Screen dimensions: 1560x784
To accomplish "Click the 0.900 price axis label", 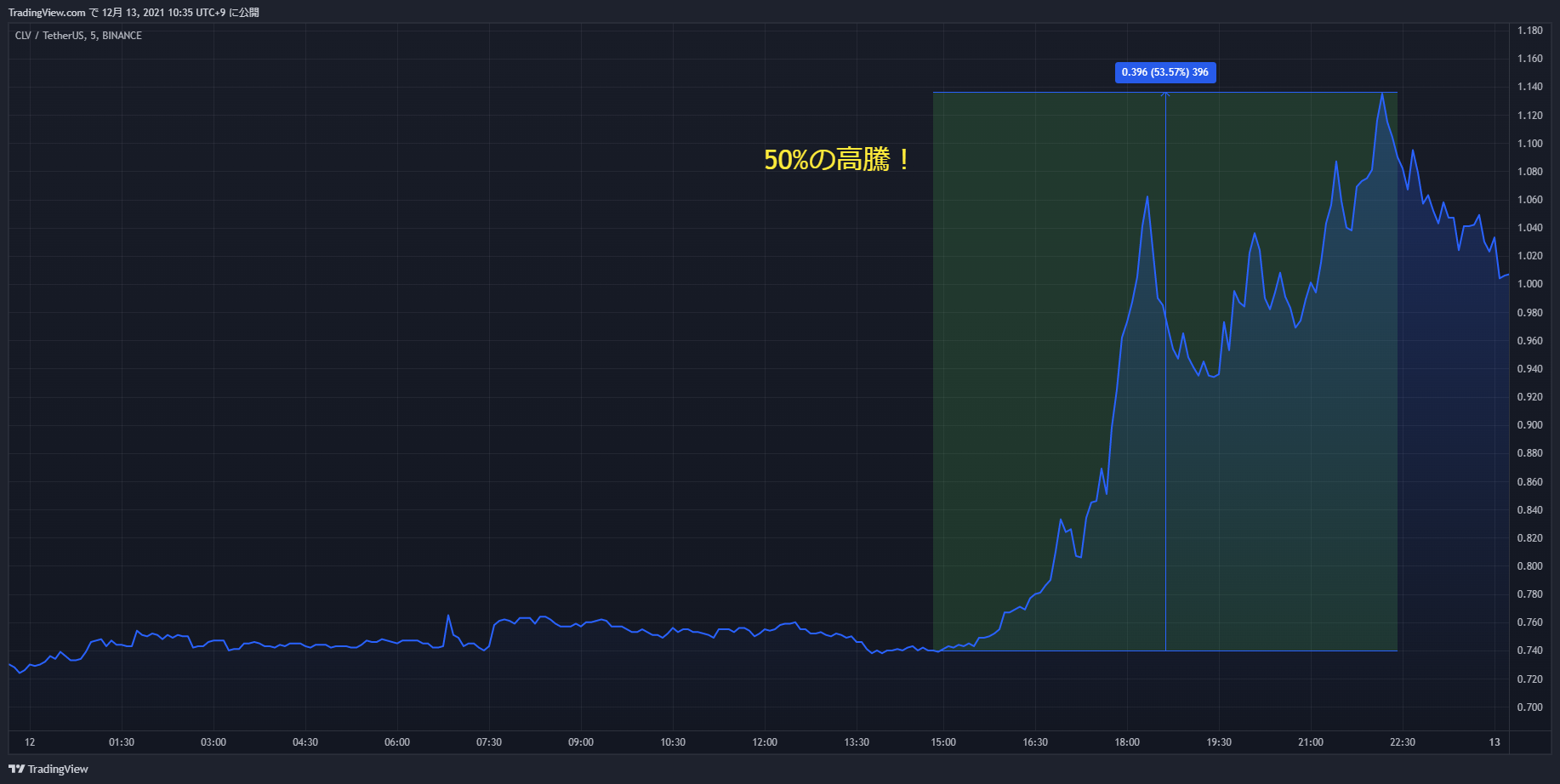I will (x=1529, y=425).
